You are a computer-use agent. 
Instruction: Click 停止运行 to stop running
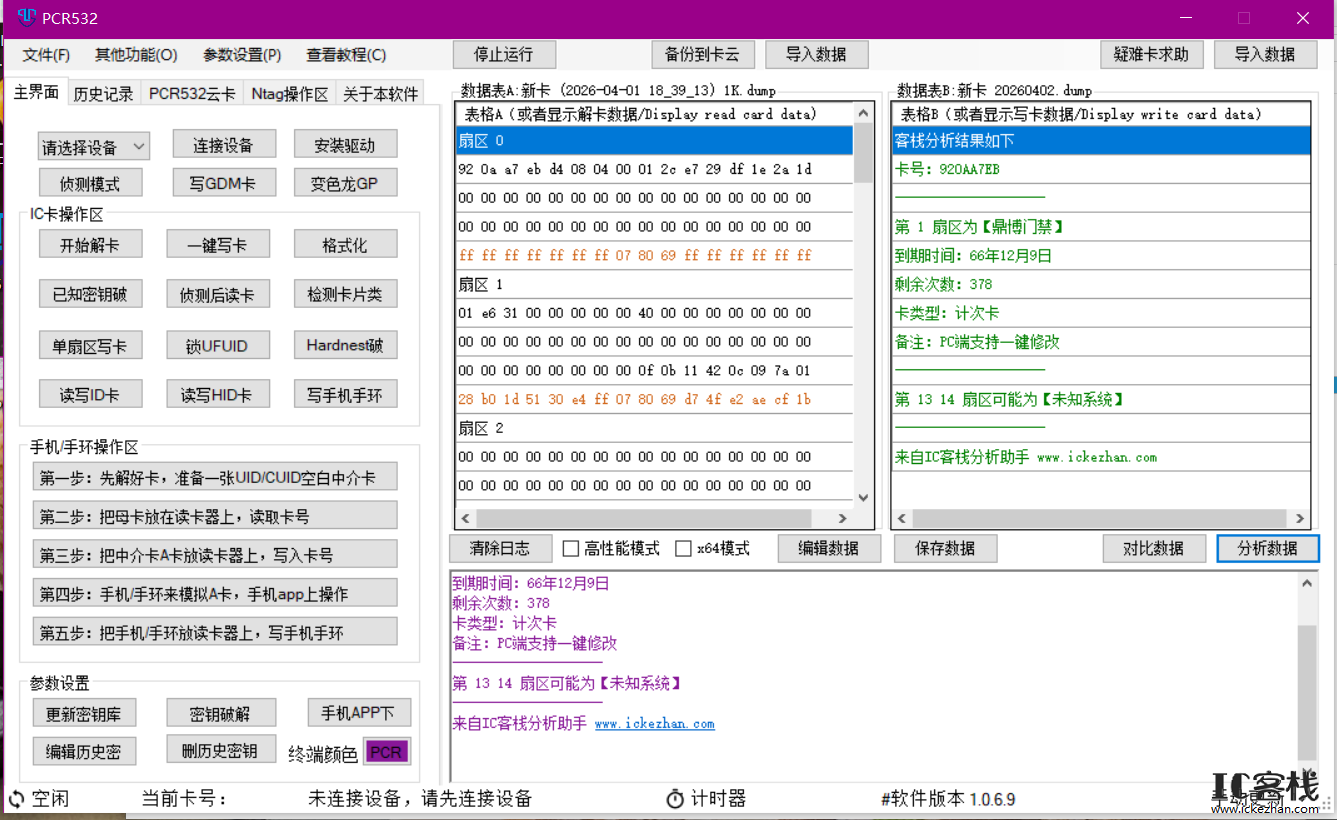(x=504, y=54)
